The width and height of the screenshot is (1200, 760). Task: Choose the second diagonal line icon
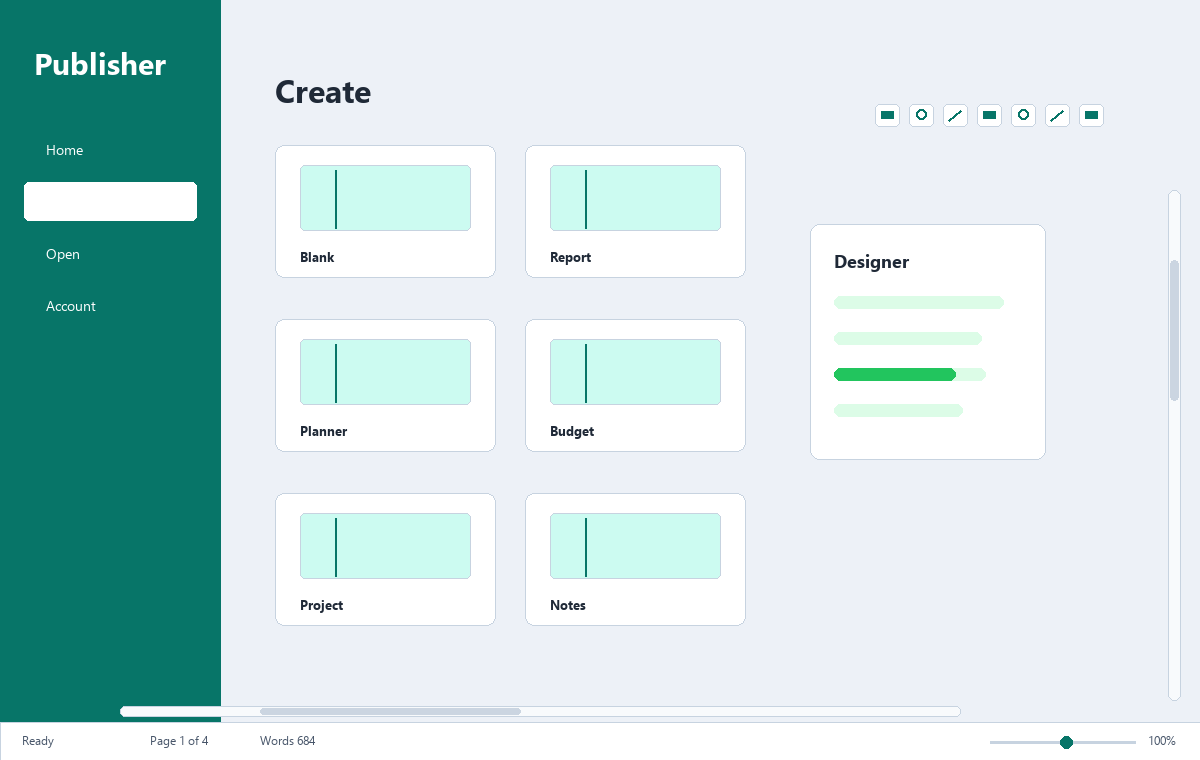1057,115
